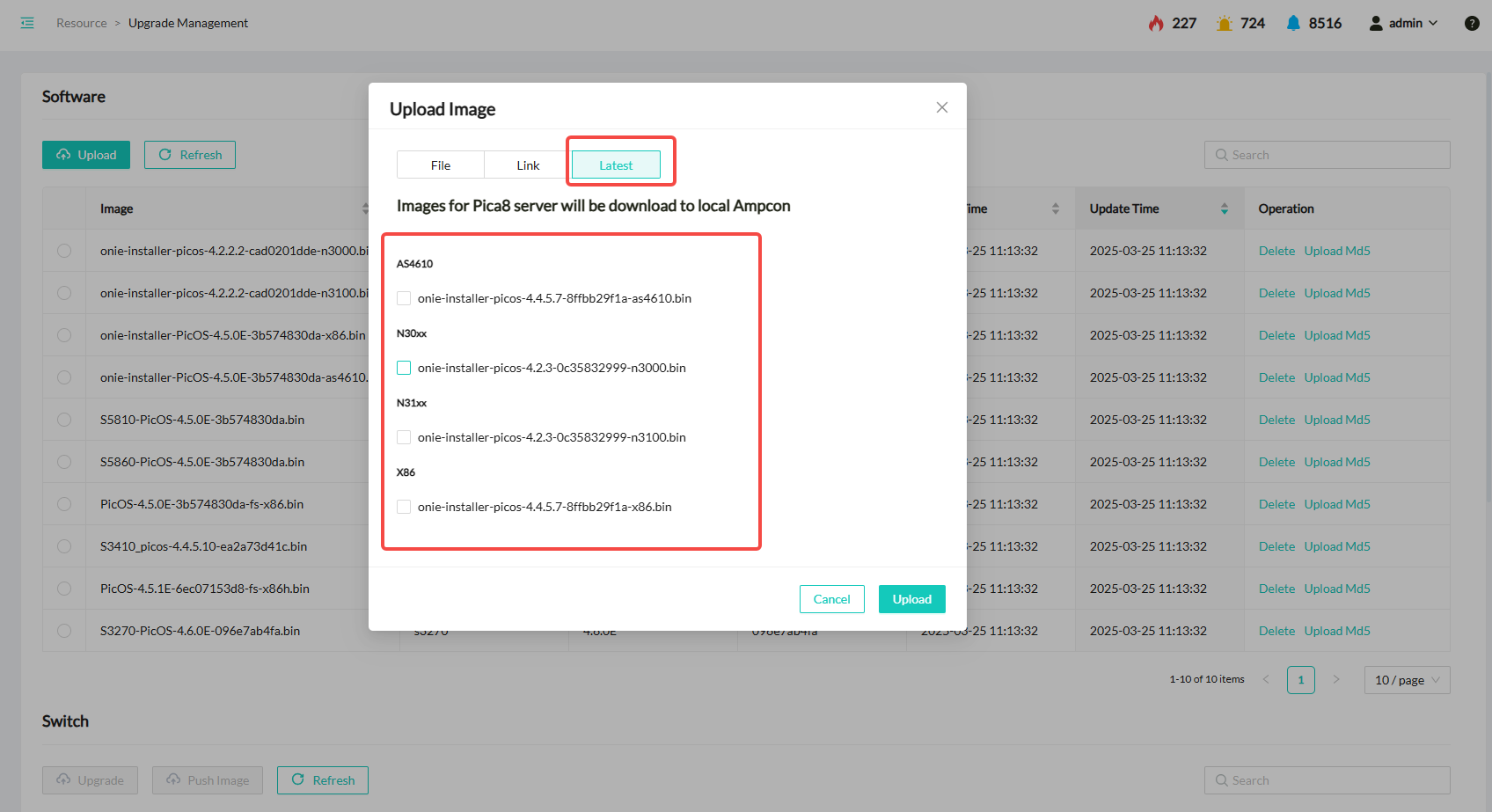This screenshot has height=812, width=1492.
Task: Open the help question mark icon
Action: (1471, 24)
